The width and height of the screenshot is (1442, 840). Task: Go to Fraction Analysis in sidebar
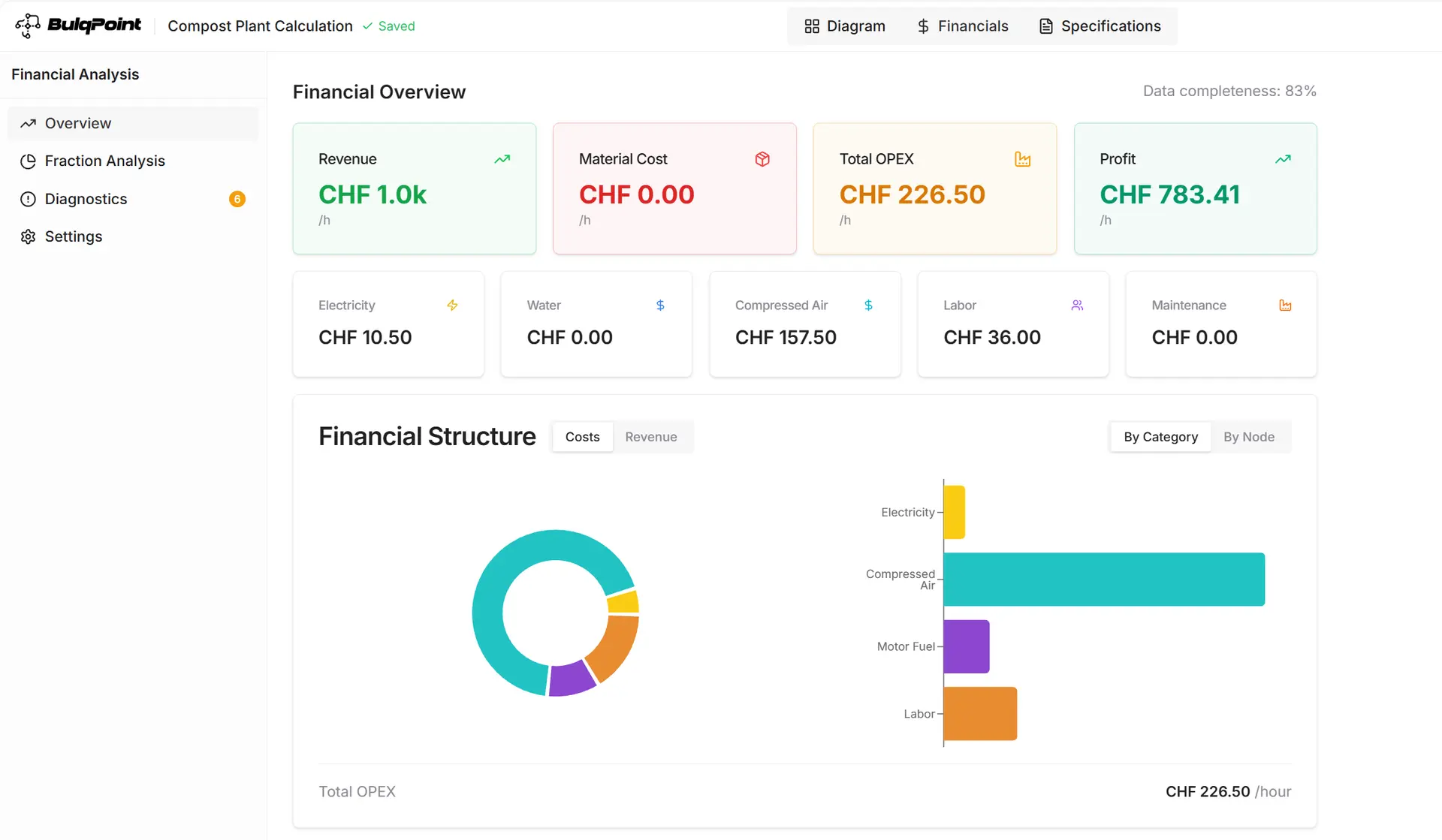tap(104, 161)
